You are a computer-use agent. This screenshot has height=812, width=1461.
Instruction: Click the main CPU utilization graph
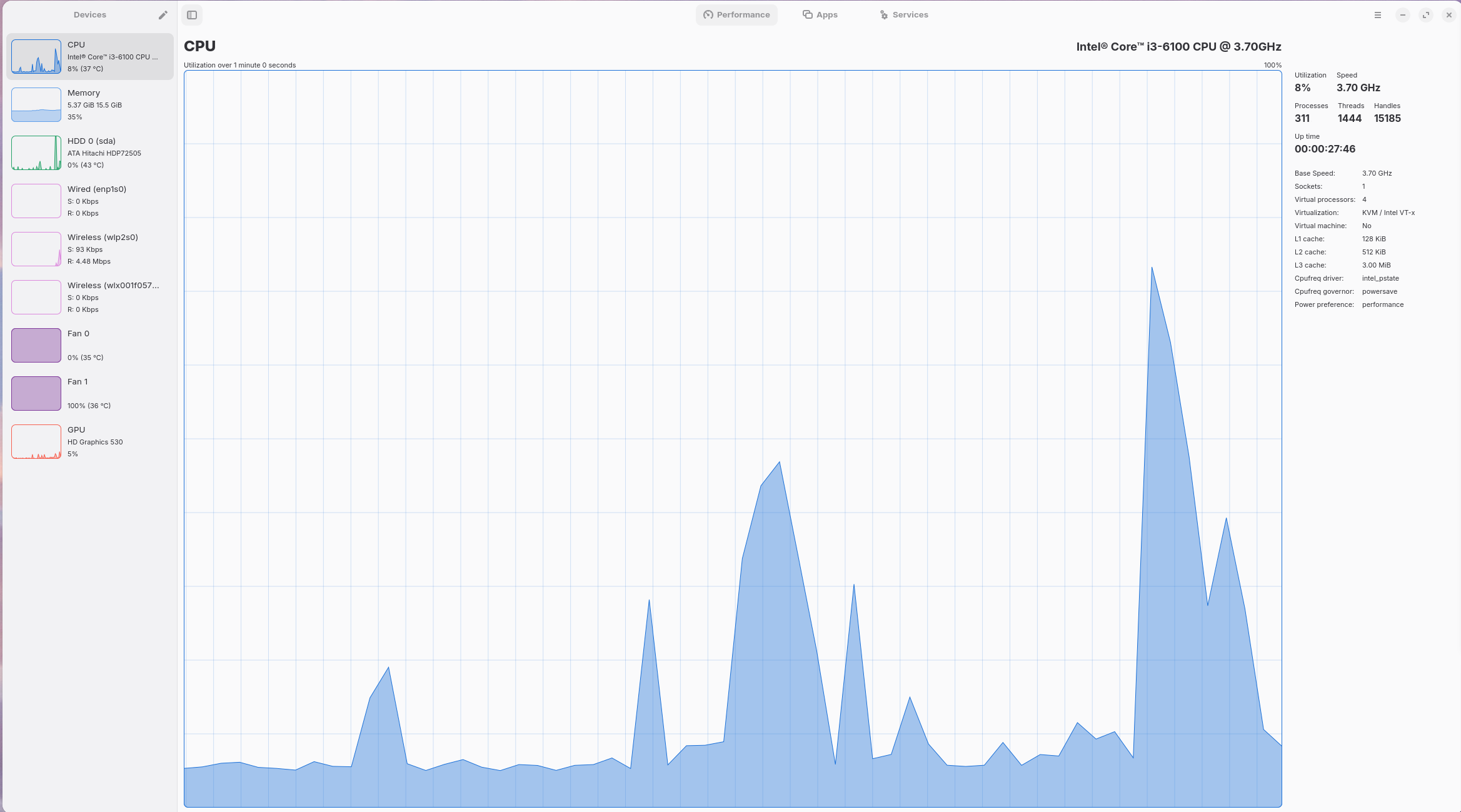(x=733, y=439)
